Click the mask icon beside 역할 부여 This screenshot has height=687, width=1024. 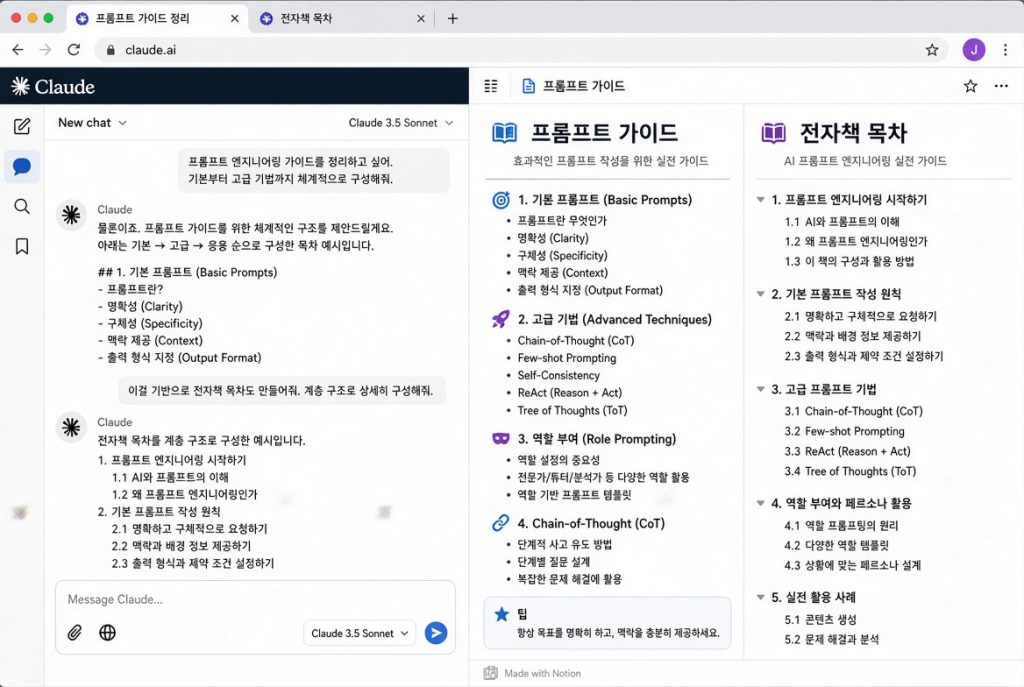coord(501,438)
